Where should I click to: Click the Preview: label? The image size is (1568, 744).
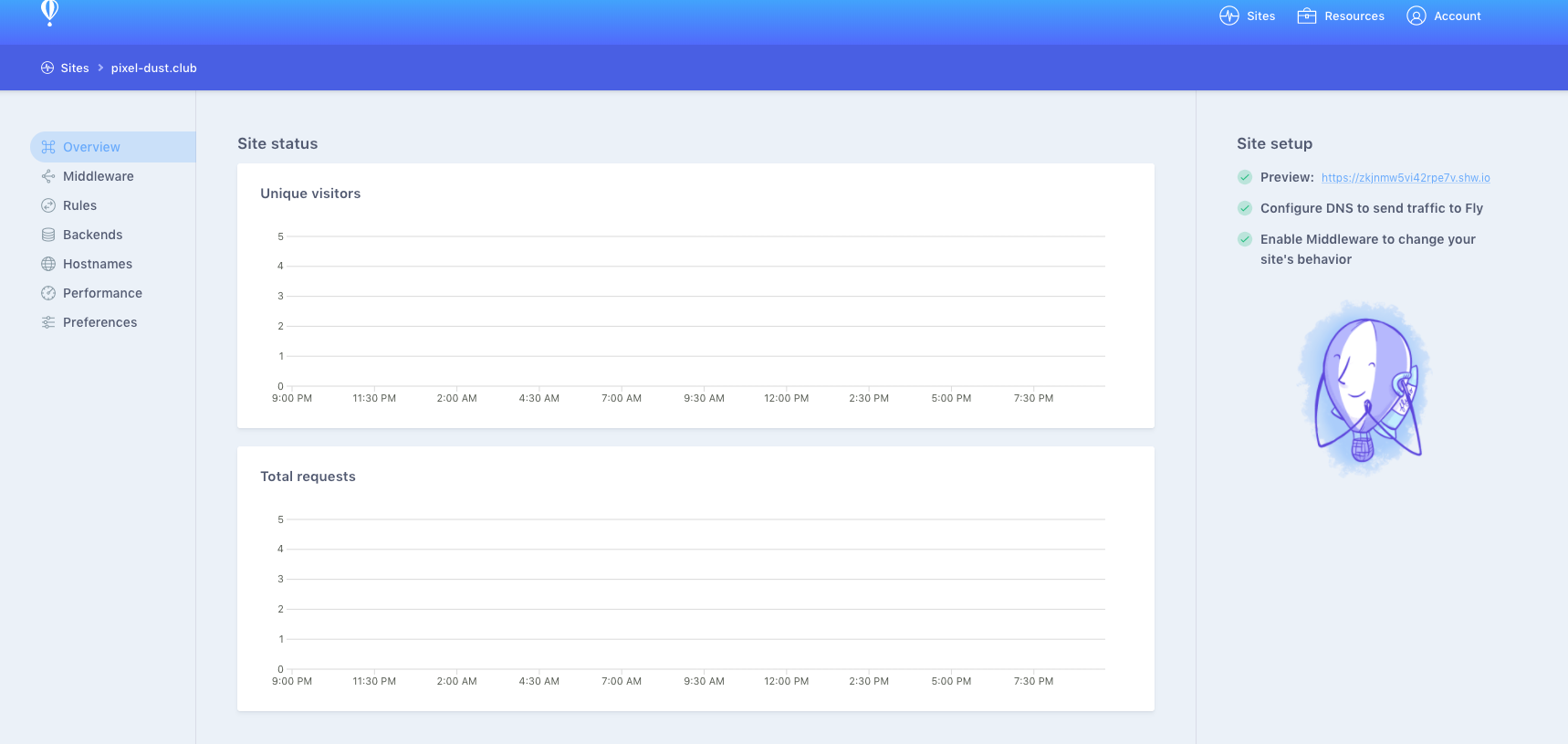click(1287, 177)
